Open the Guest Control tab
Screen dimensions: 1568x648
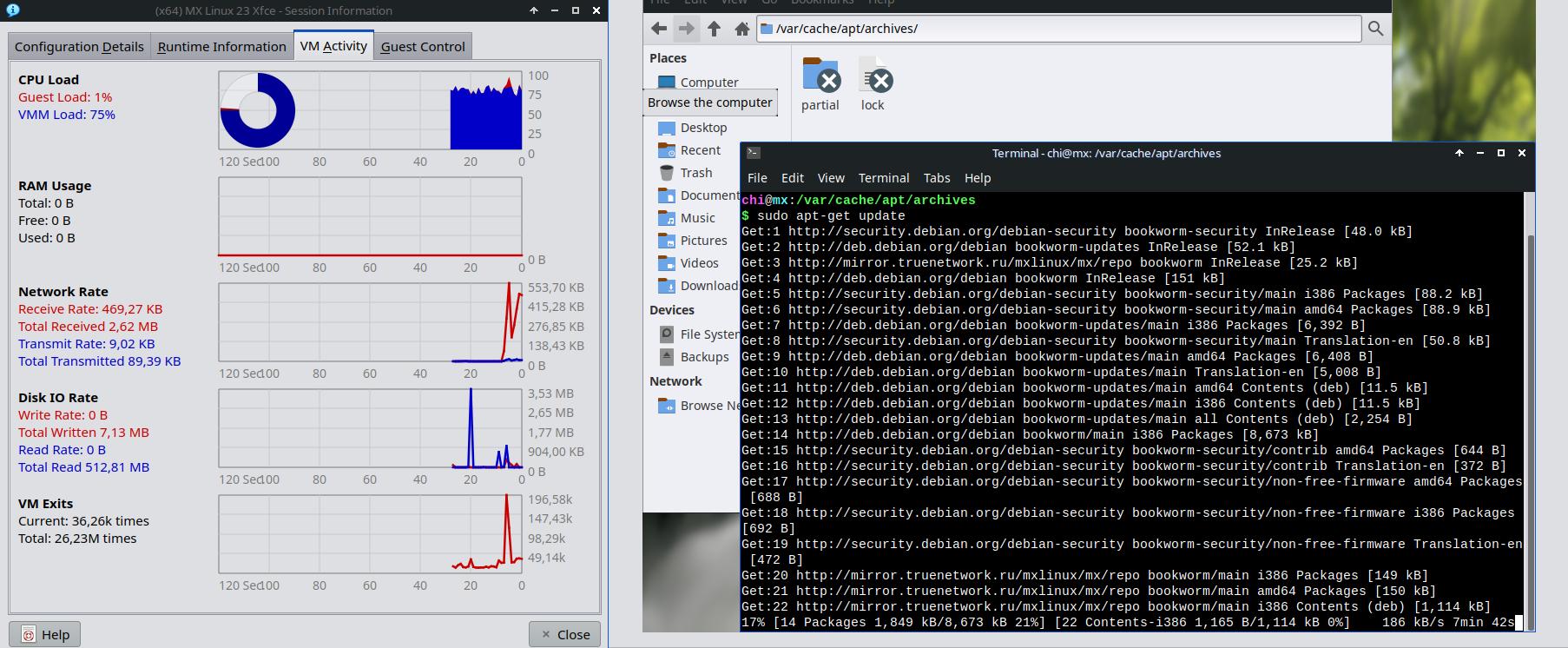click(x=423, y=47)
